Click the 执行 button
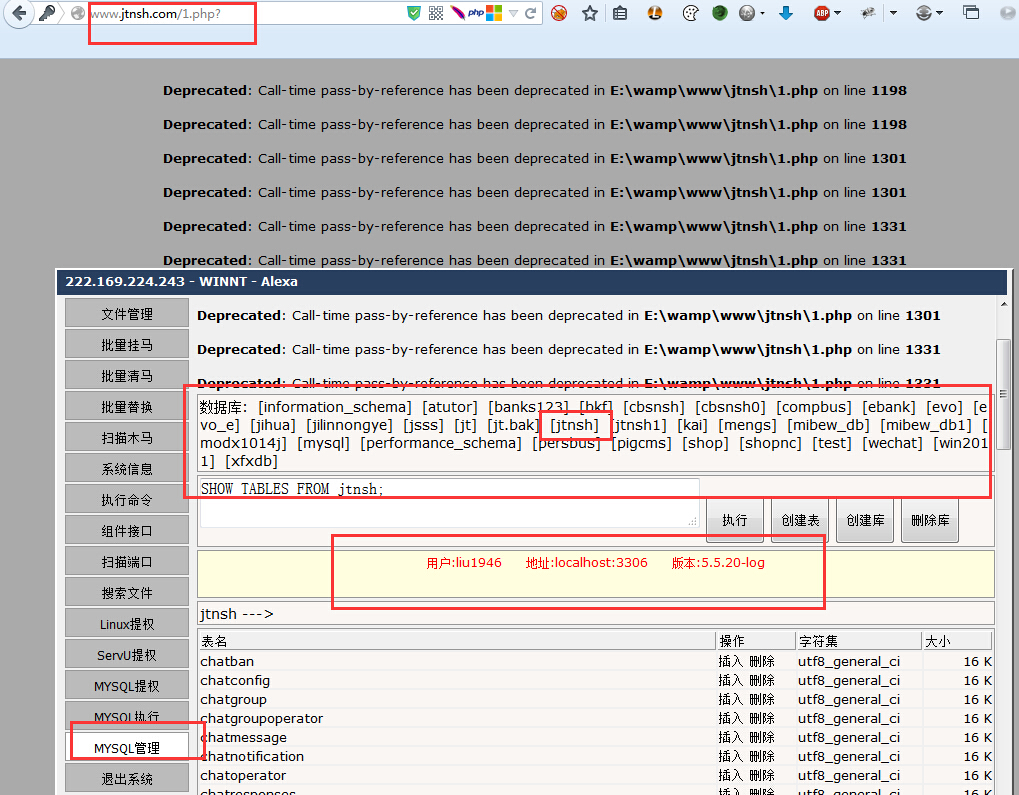Image resolution: width=1019 pixels, height=795 pixels. tap(735, 520)
